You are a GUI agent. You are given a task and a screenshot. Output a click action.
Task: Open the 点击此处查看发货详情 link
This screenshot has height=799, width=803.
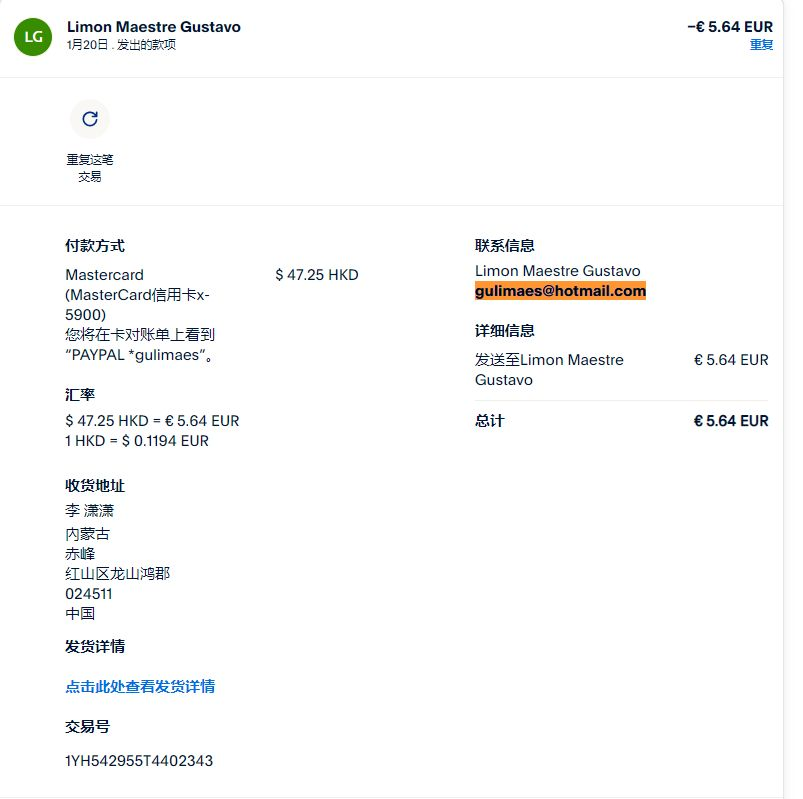coord(140,686)
